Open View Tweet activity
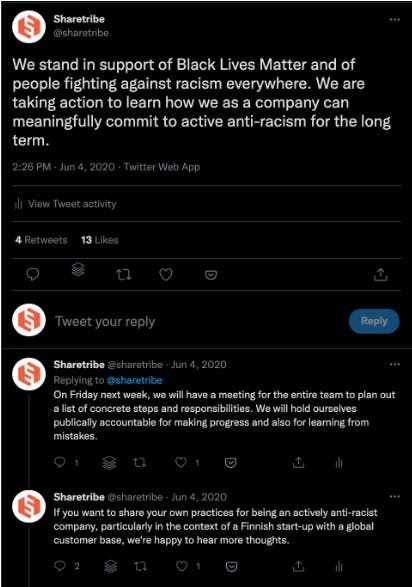 [x=65, y=204]
